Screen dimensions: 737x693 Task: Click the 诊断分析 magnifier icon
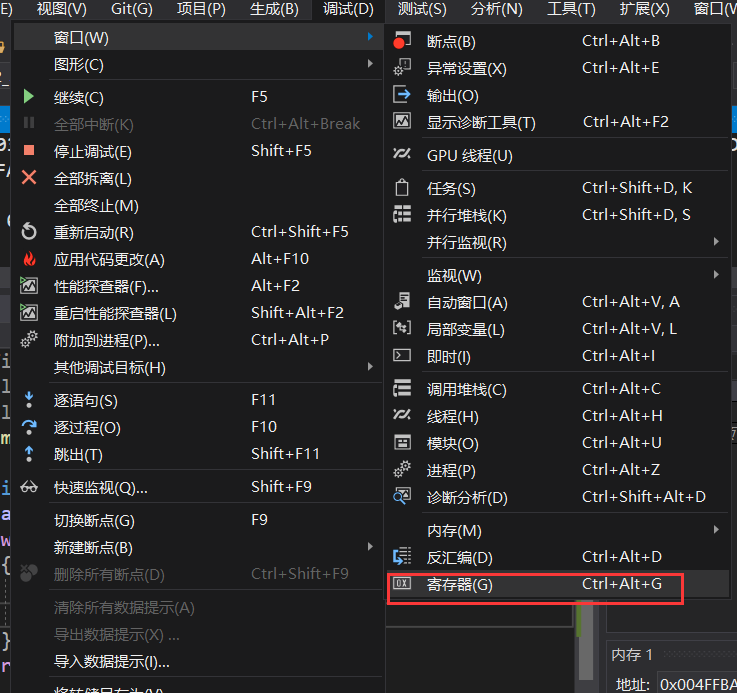coord(402,496)
